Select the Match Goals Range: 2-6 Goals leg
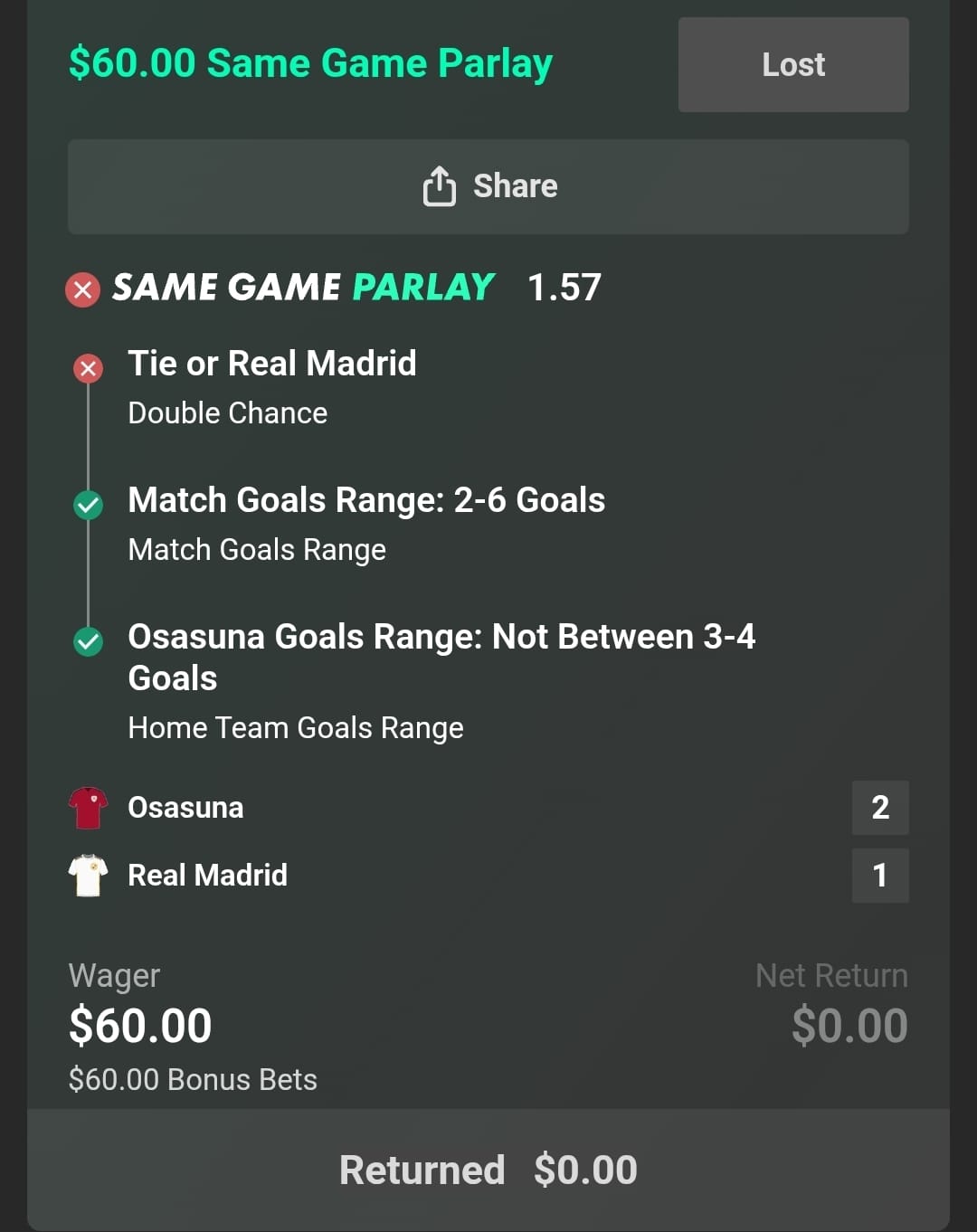977x1232 pixels. pos(366,500)
